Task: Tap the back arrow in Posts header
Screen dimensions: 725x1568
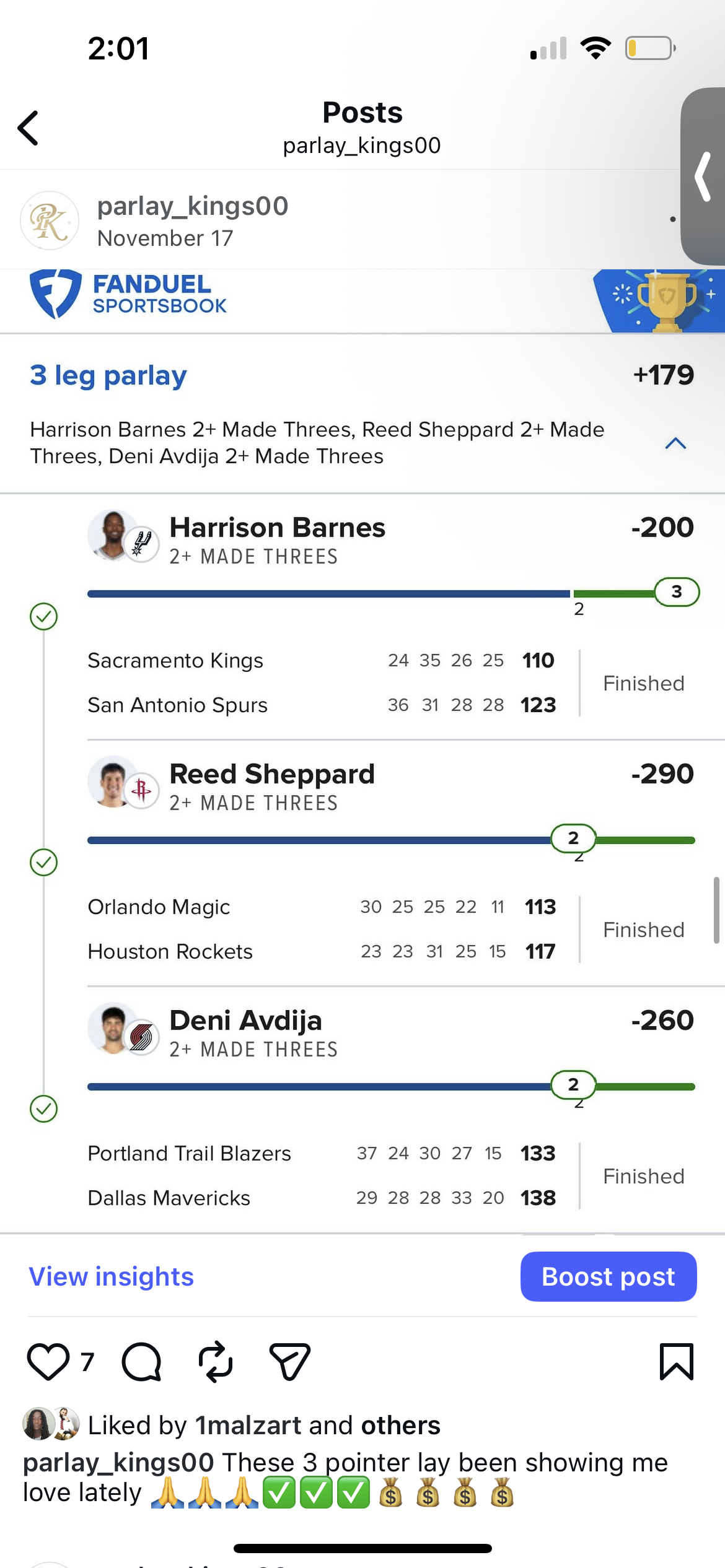Action: [x=29, y=128]
